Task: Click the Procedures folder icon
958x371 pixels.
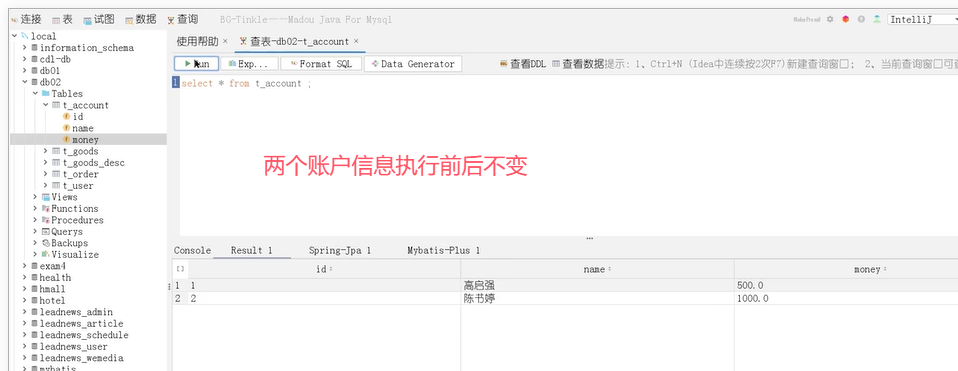Action: 46,220
